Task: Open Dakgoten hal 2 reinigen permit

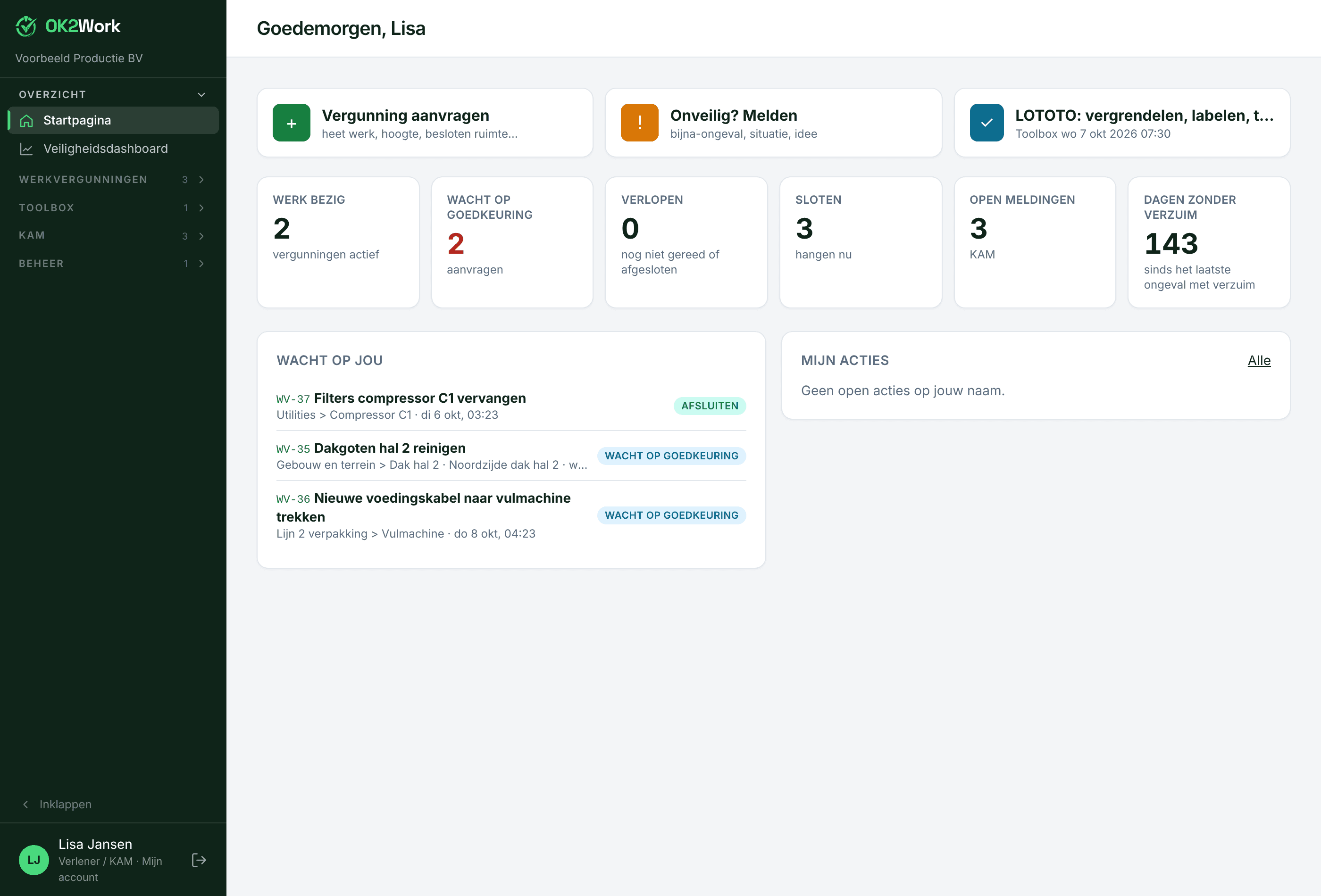Action: (390, 448)
